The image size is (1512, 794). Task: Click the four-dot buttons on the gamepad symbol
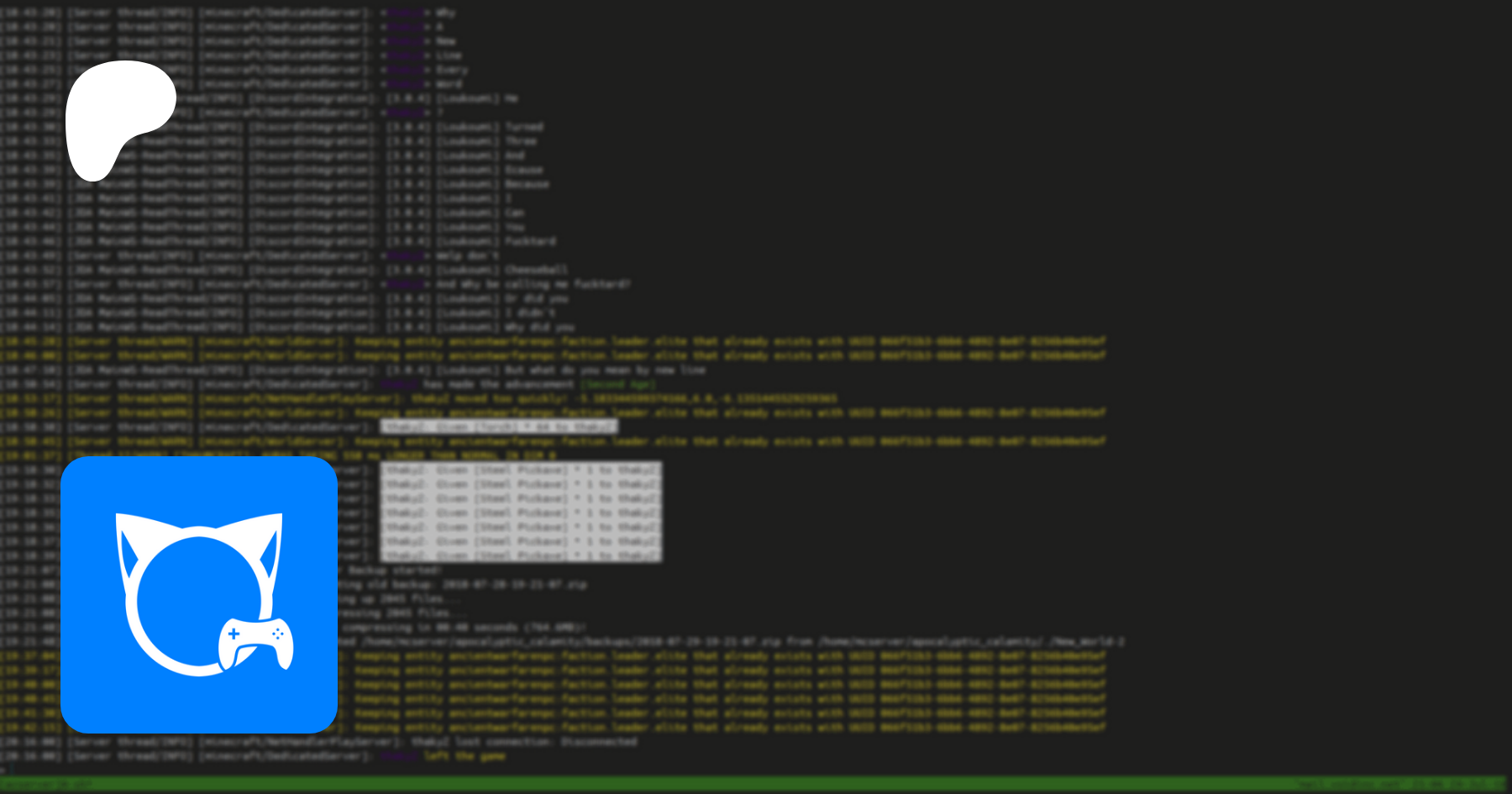(277, 634)
